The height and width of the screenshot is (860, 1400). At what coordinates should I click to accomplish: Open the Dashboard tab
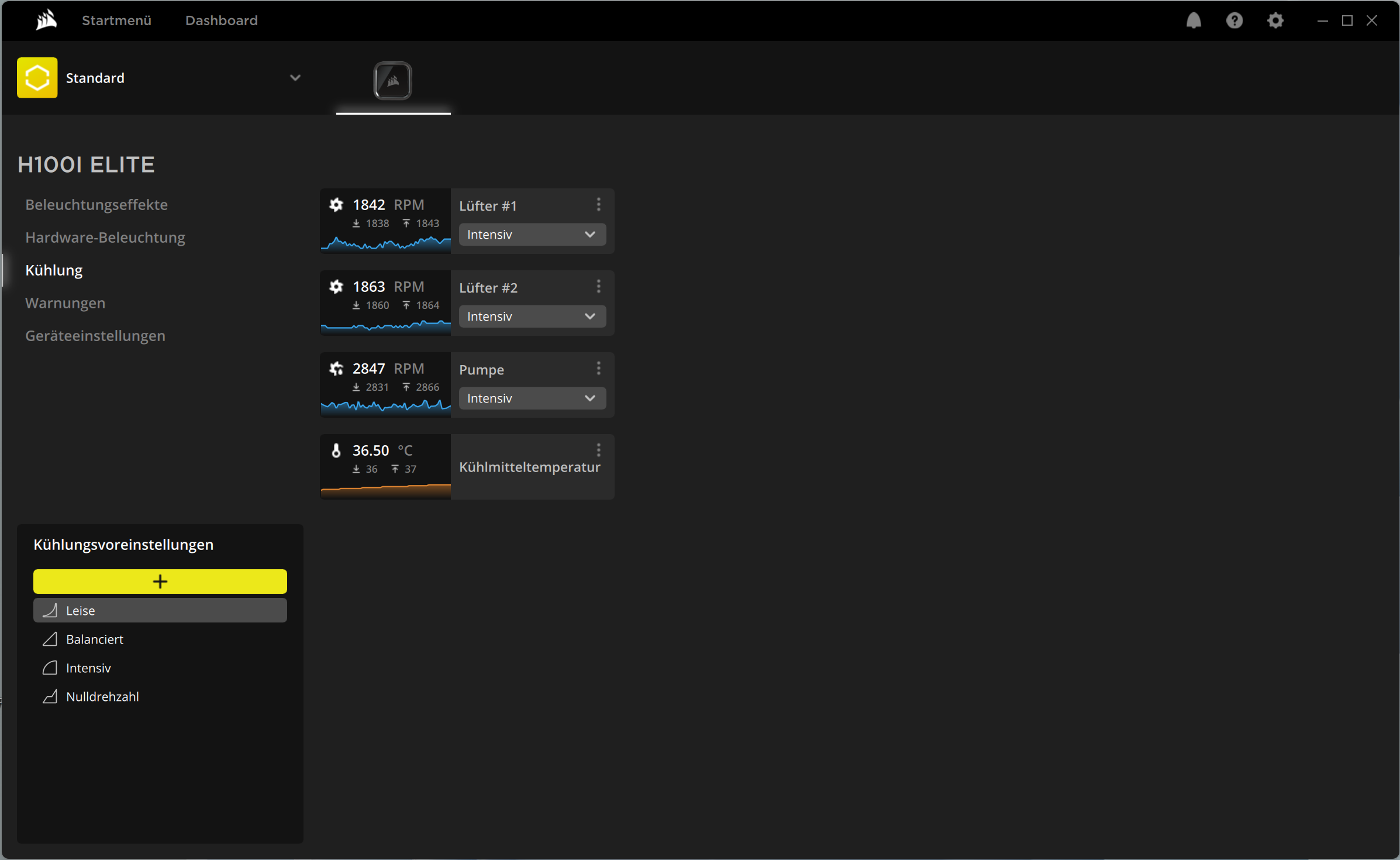point(222,20)
